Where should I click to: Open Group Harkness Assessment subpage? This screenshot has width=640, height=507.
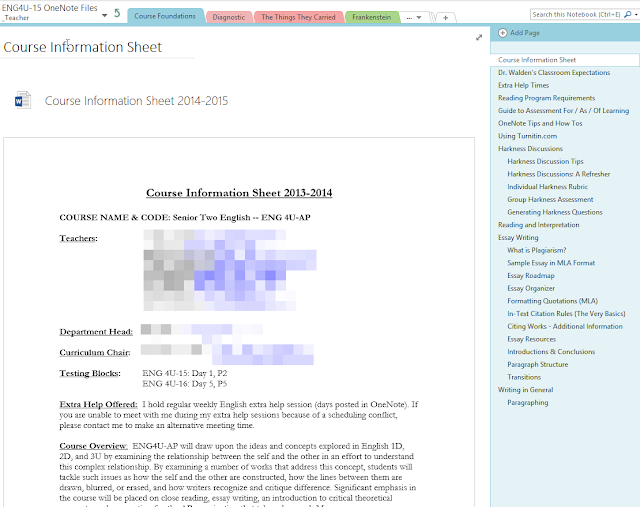550,199
